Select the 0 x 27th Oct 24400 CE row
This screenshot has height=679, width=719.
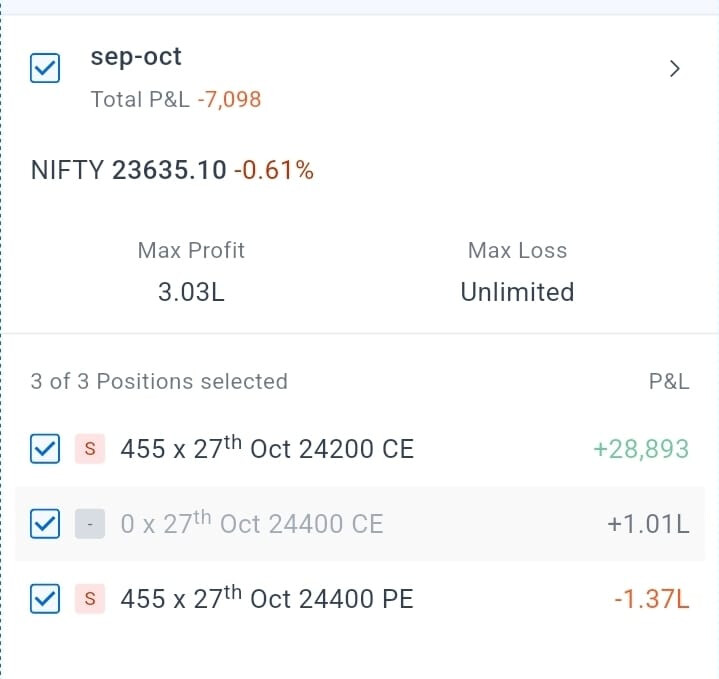pyautogui.click(x=360, y=524)
